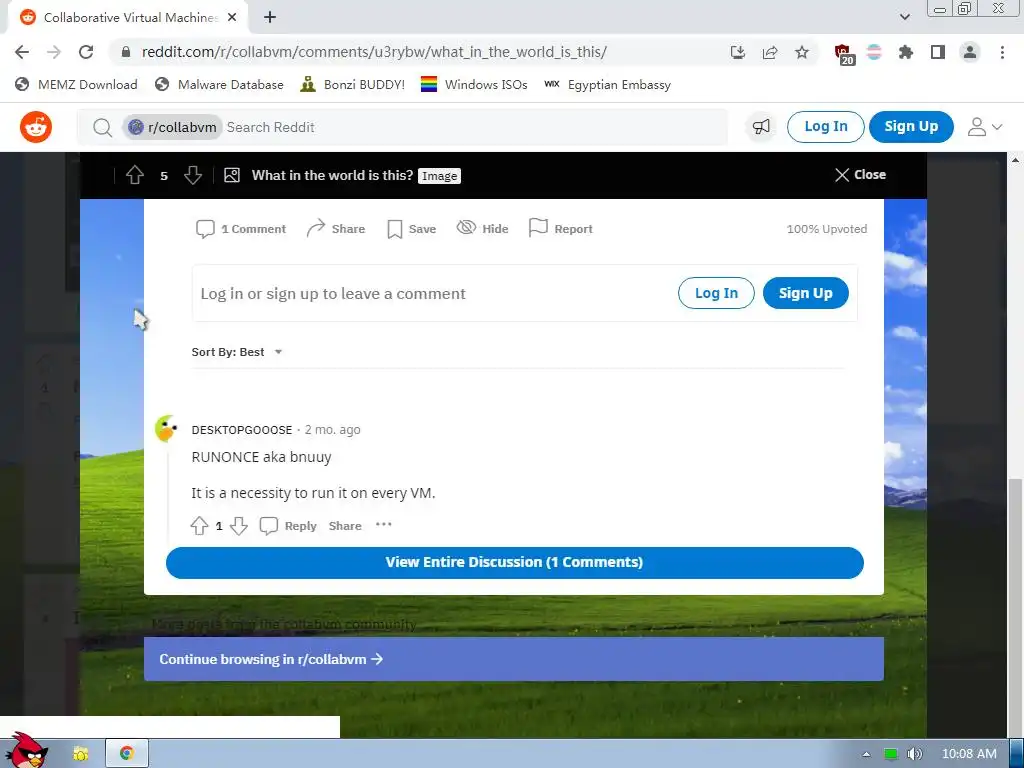Open MEMZ Download bookmark
1024x768 pixels.
76,84
